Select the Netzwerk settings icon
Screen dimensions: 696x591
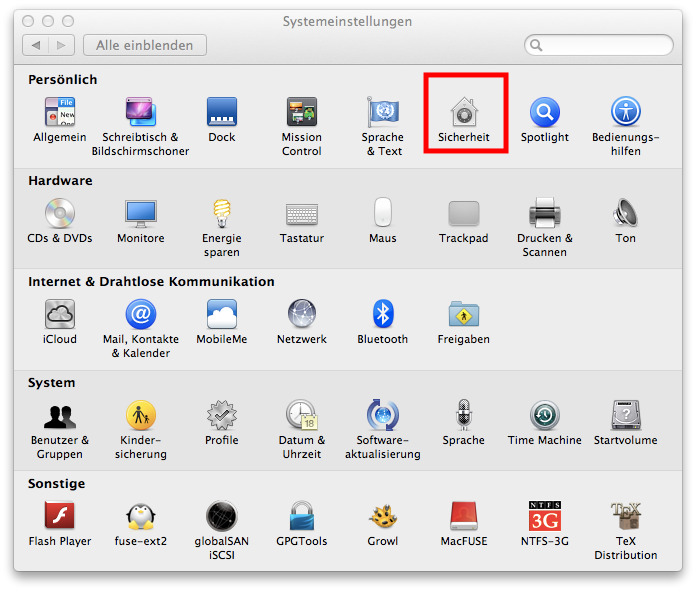click(x=301, y=314)
